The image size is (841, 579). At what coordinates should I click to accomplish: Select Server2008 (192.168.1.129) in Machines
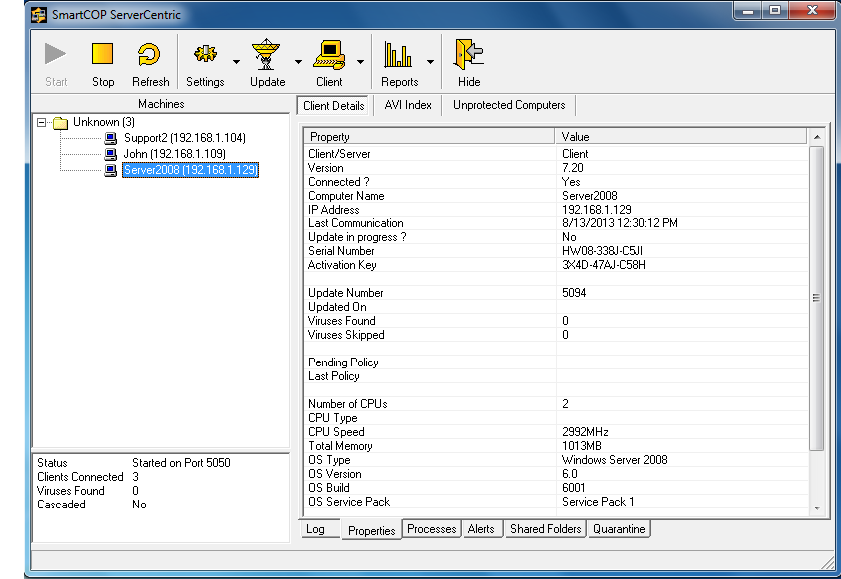(x=190, y=170)
